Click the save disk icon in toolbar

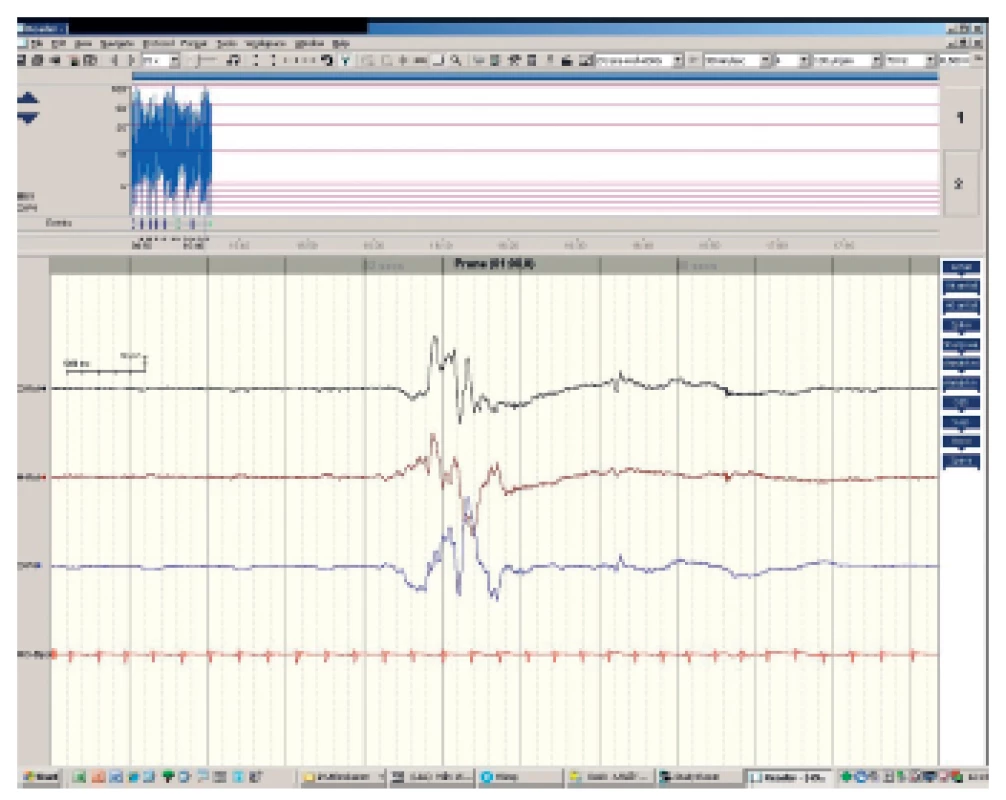tap(22, 60)
